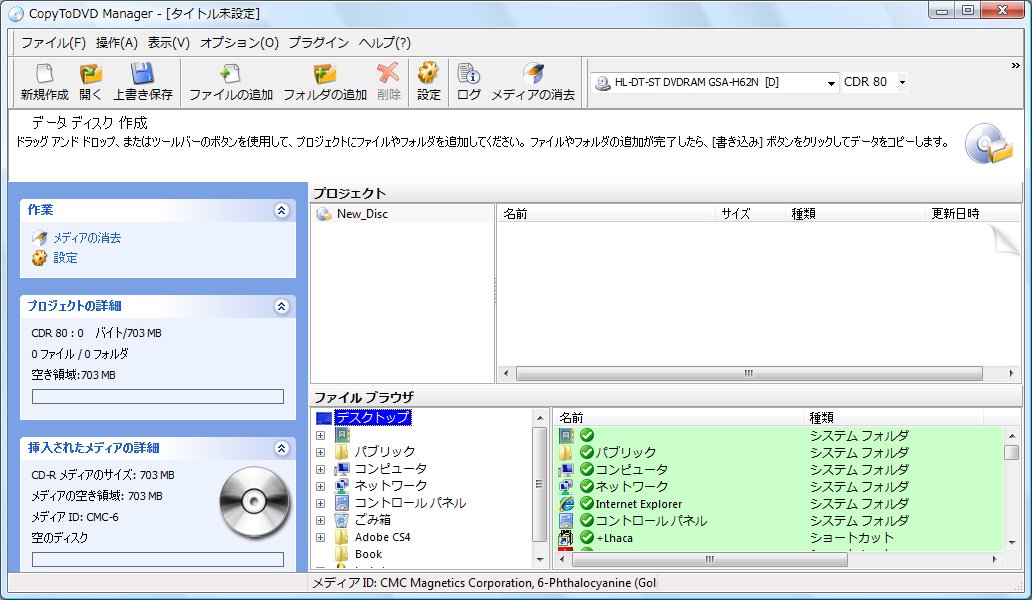Click the inserted media usage progress bar

pyautogui.click(x=158, y=559)
